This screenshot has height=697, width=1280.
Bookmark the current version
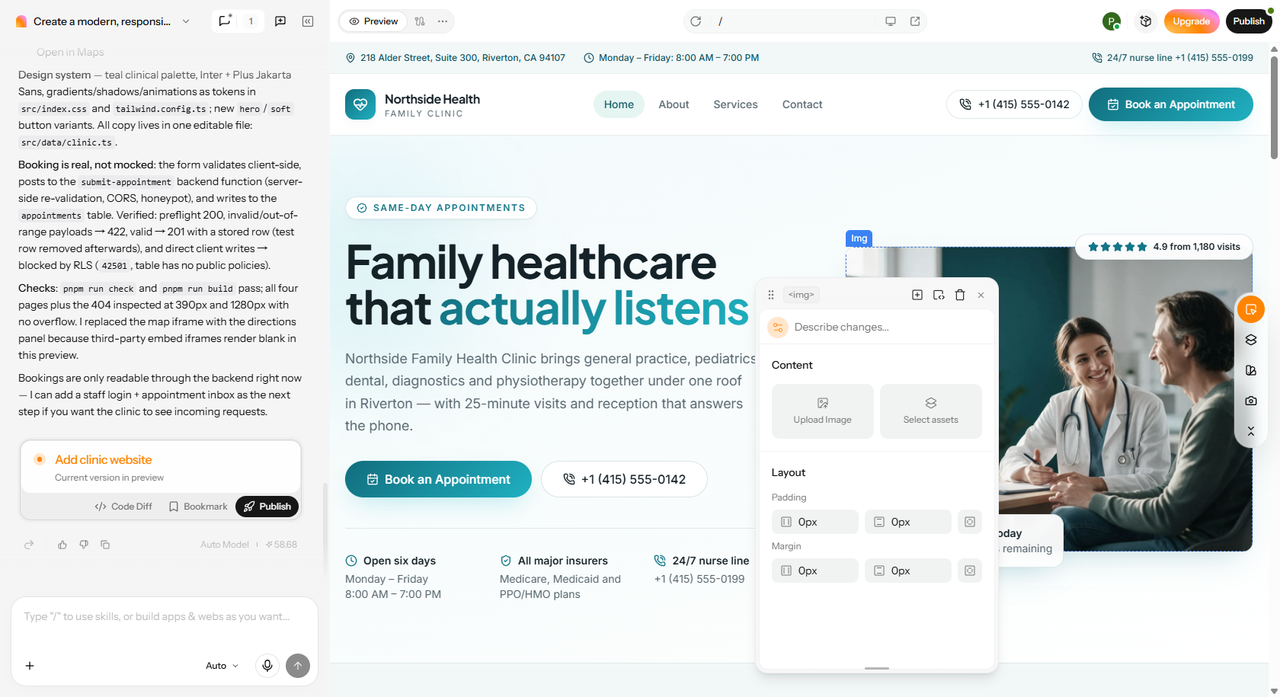point(198,507)
